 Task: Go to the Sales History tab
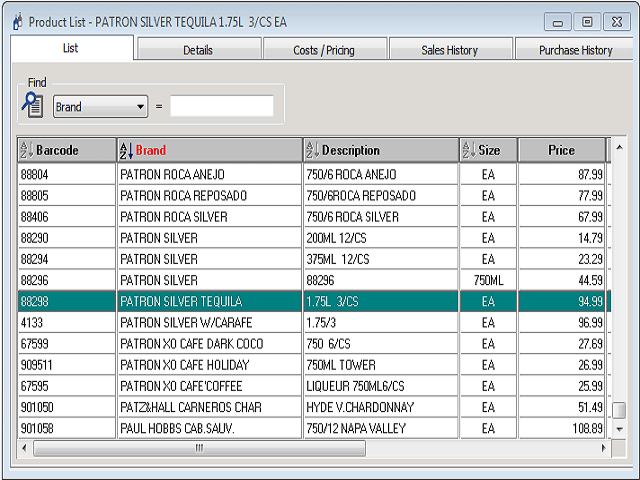pyautogui.click(x=449, y=50)
